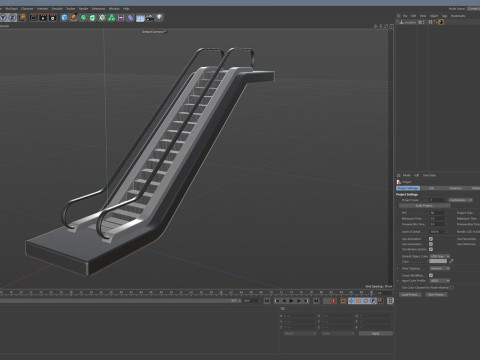This screenshot has height=360, width=480.
Task: Switch to the Project Settings tab
Action: tap(408, 188)
